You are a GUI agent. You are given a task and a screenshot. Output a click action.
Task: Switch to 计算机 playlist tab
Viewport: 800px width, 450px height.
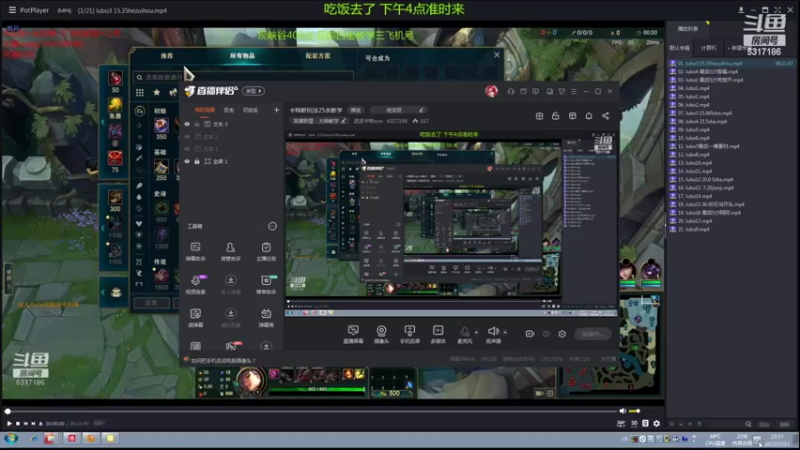[x=708, y=48]
